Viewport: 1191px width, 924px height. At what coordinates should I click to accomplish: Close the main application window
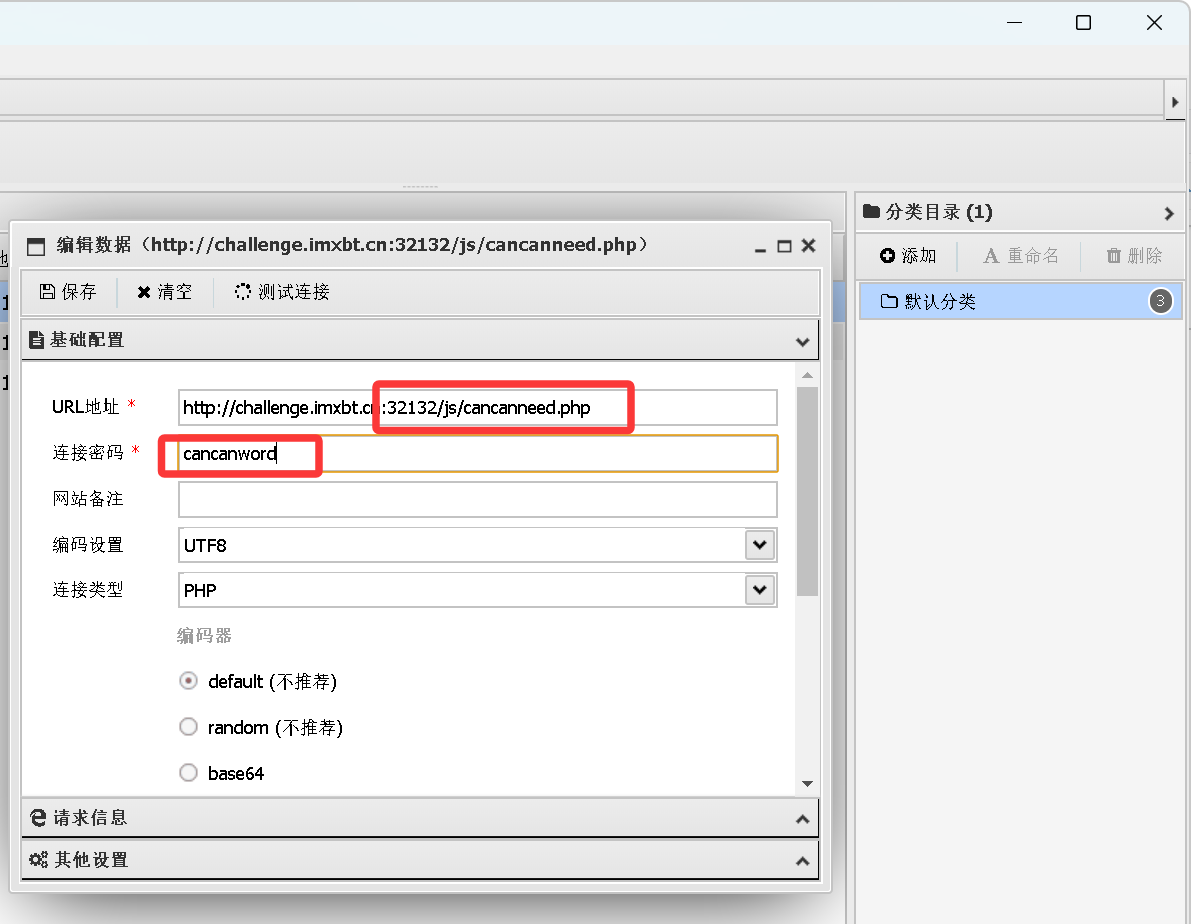coord(1155,23)
